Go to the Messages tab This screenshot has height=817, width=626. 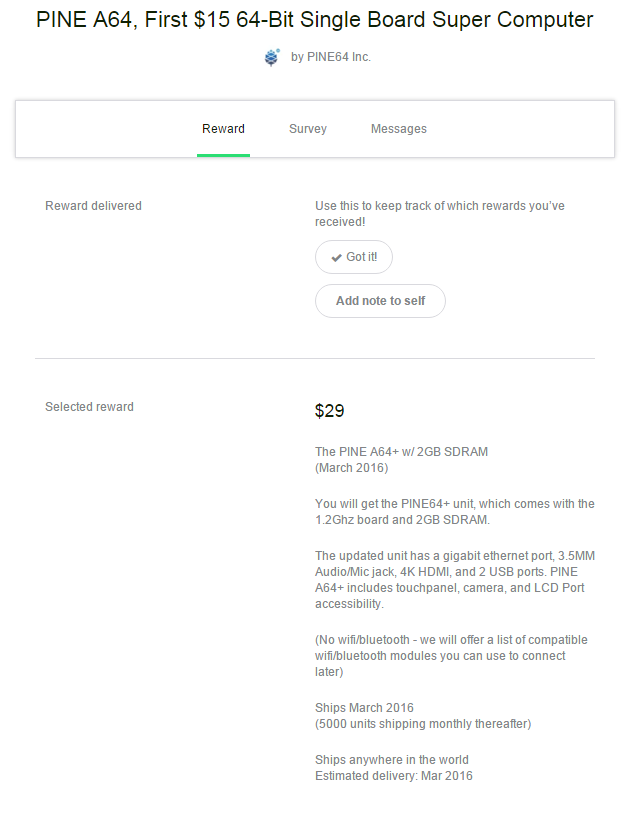pyautogui.click(x=399, y=129)
